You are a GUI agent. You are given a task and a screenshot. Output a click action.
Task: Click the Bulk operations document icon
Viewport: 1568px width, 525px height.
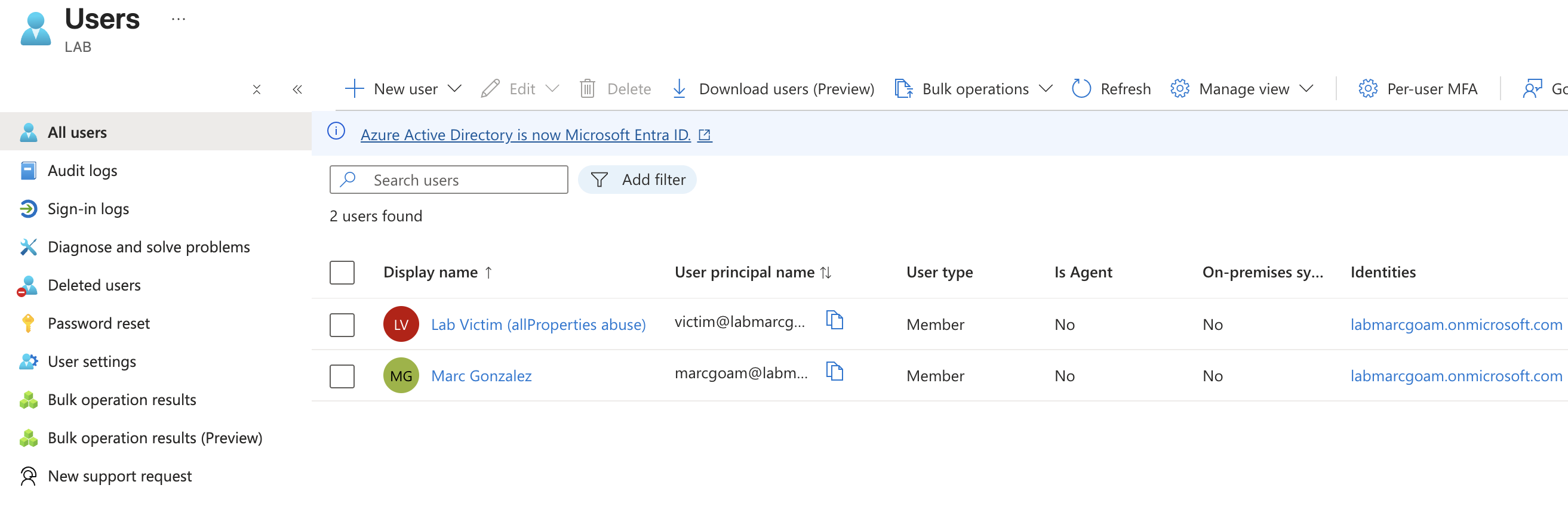(903, 89)
